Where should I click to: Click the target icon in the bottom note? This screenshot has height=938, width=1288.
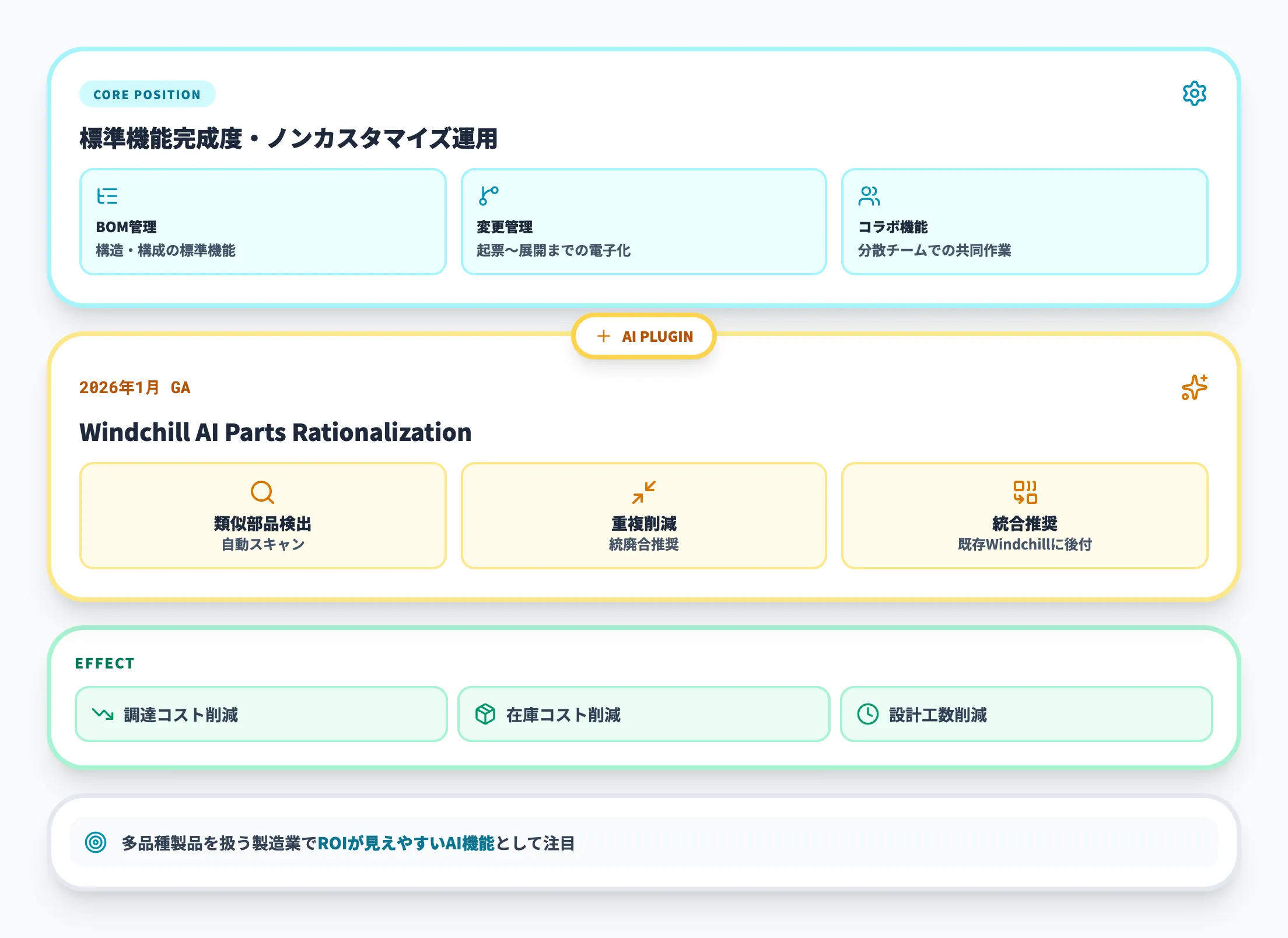click(96, 842)
